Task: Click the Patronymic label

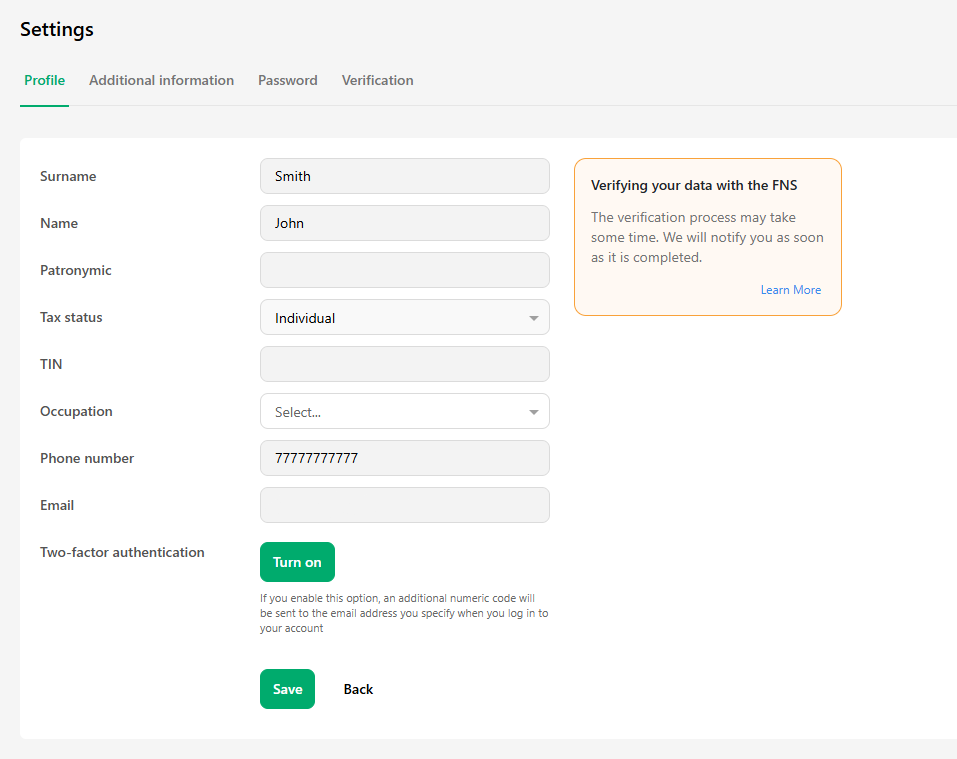Action: coord(76,270)
